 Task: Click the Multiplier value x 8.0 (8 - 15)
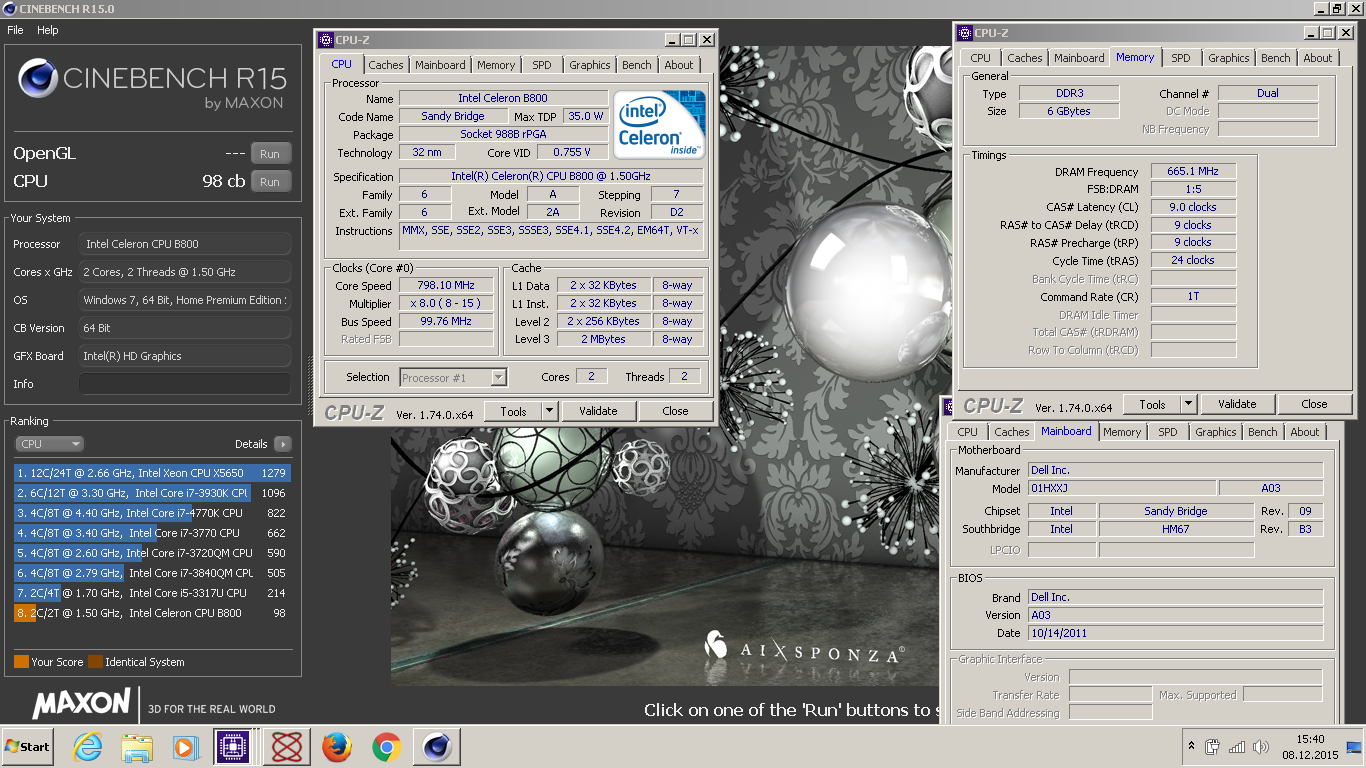pyautogui.click(x=446, y=303)
